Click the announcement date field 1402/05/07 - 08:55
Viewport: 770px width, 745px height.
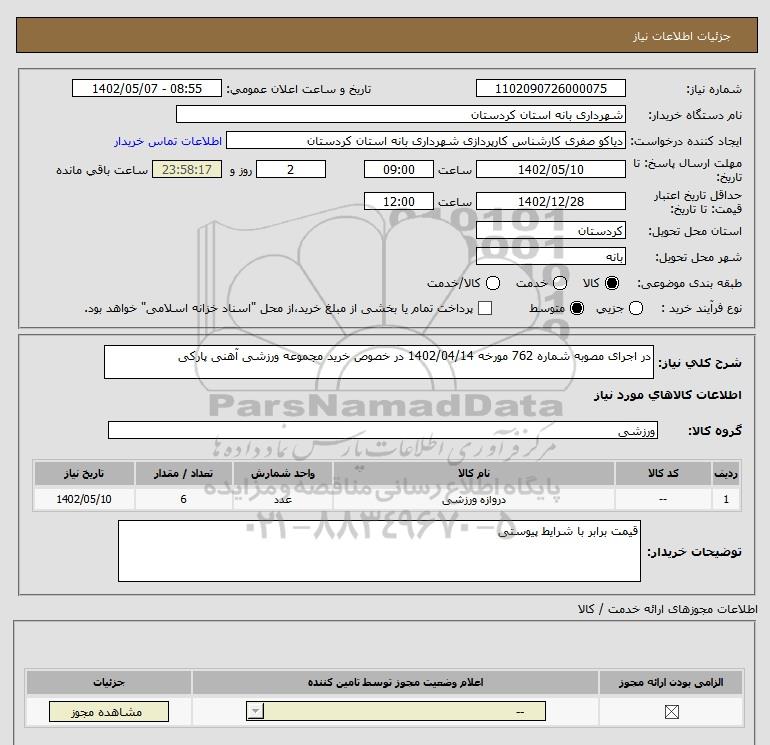click(147, 88)
